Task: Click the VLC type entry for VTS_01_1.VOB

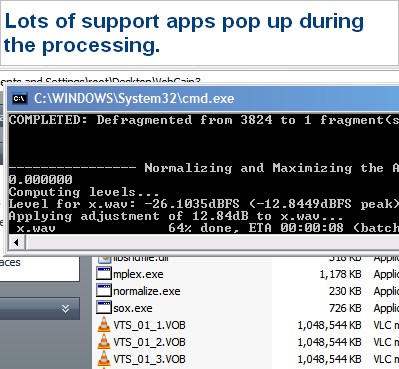Action: (x=386, y=325)
